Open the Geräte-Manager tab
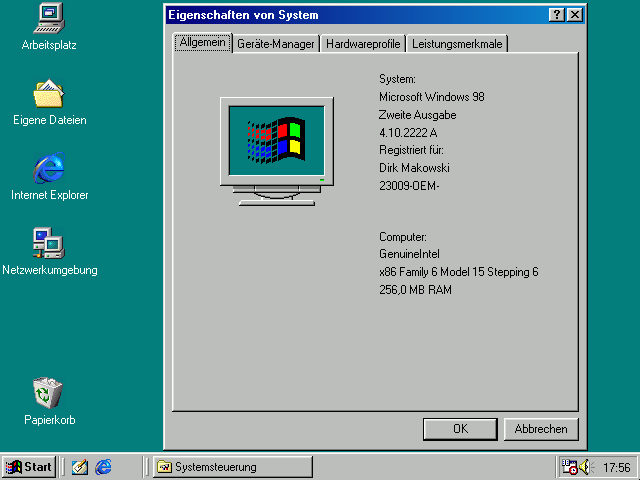Viewport: 640px width, 480px height. pos(276,44)
